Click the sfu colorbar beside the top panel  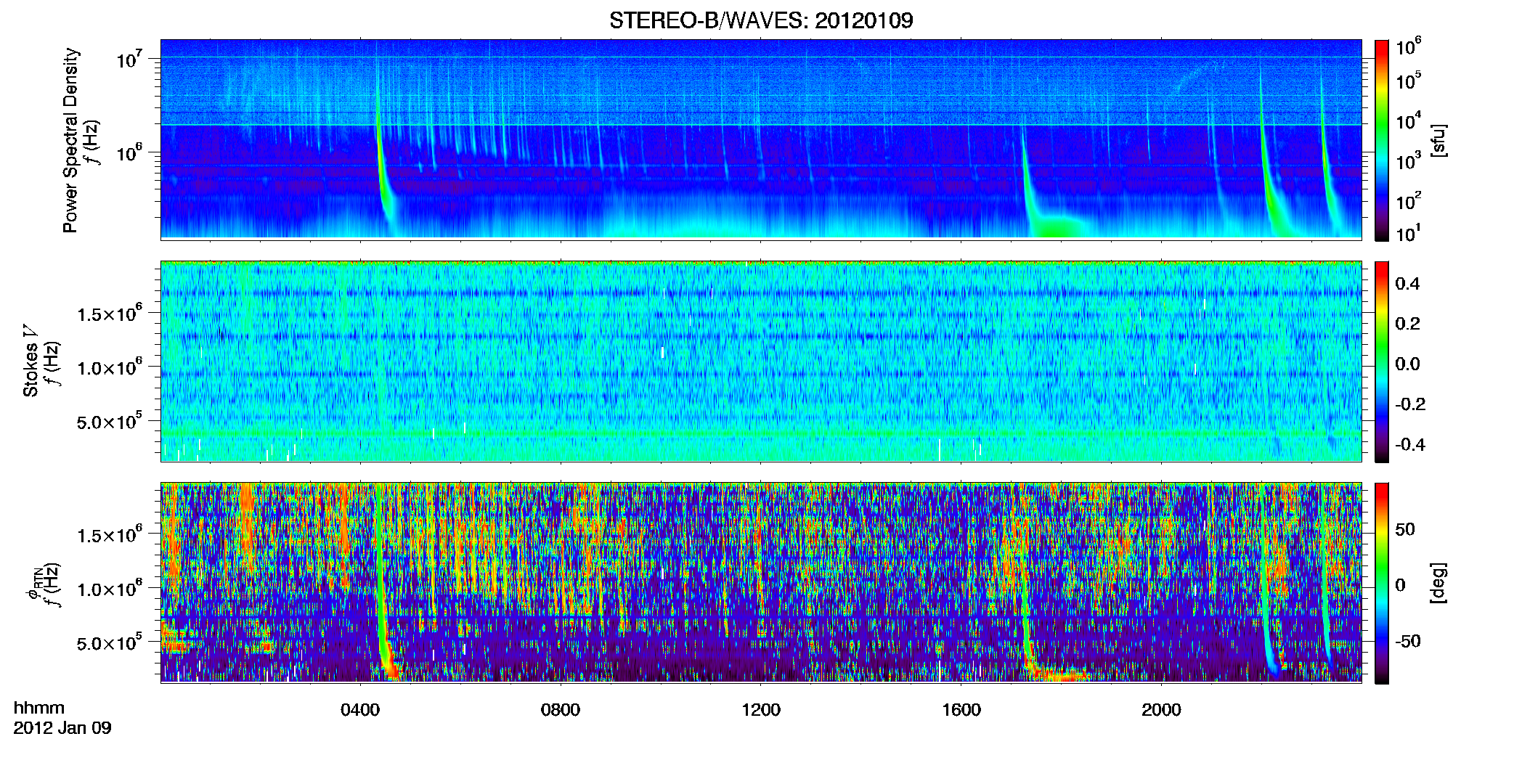pyautogui.click(x=1382, y=140)
